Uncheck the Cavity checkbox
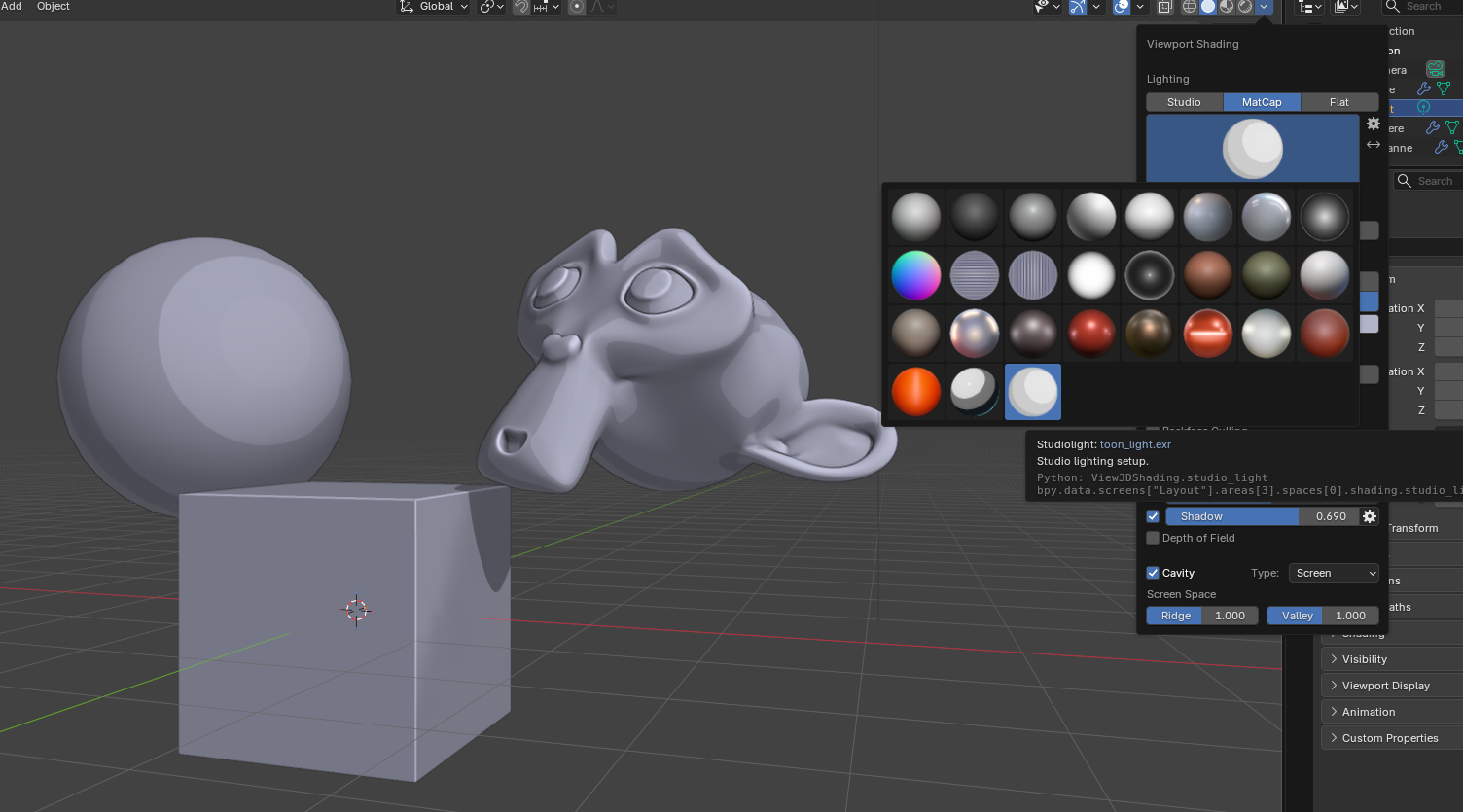Viewport: 1463px width, 812px height. pyautogui.click(x=1153, y=573)
